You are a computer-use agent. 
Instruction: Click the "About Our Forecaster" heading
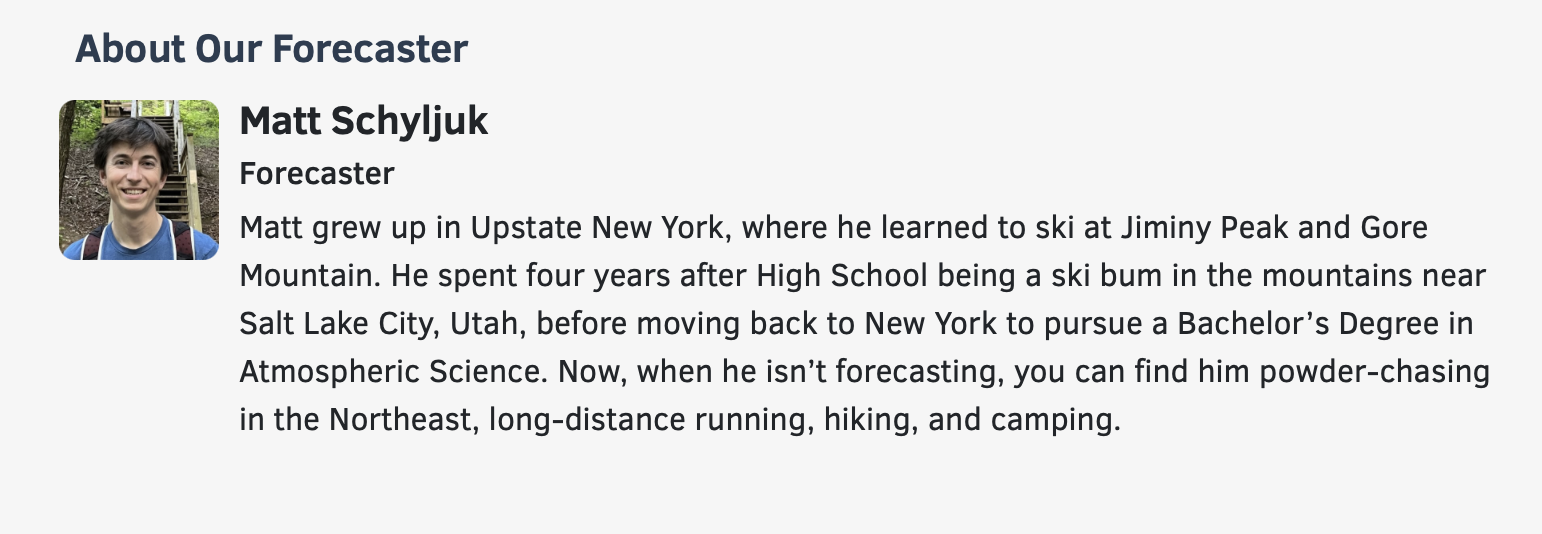(x=271, y=48)
